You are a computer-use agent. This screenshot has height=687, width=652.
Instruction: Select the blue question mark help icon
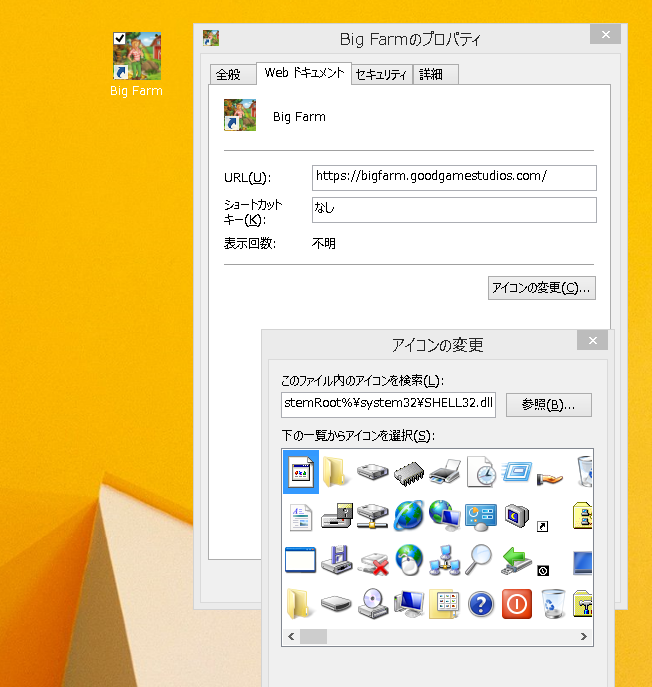point(481,605)
